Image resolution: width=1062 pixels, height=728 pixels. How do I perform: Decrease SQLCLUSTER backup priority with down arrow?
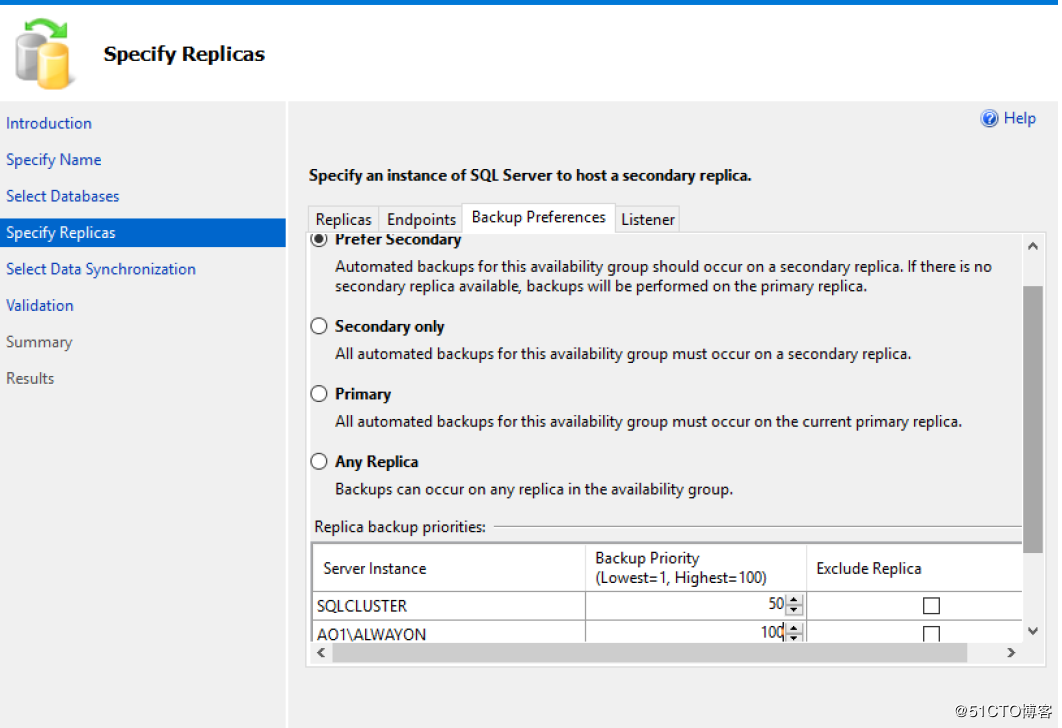click(794, 610)
